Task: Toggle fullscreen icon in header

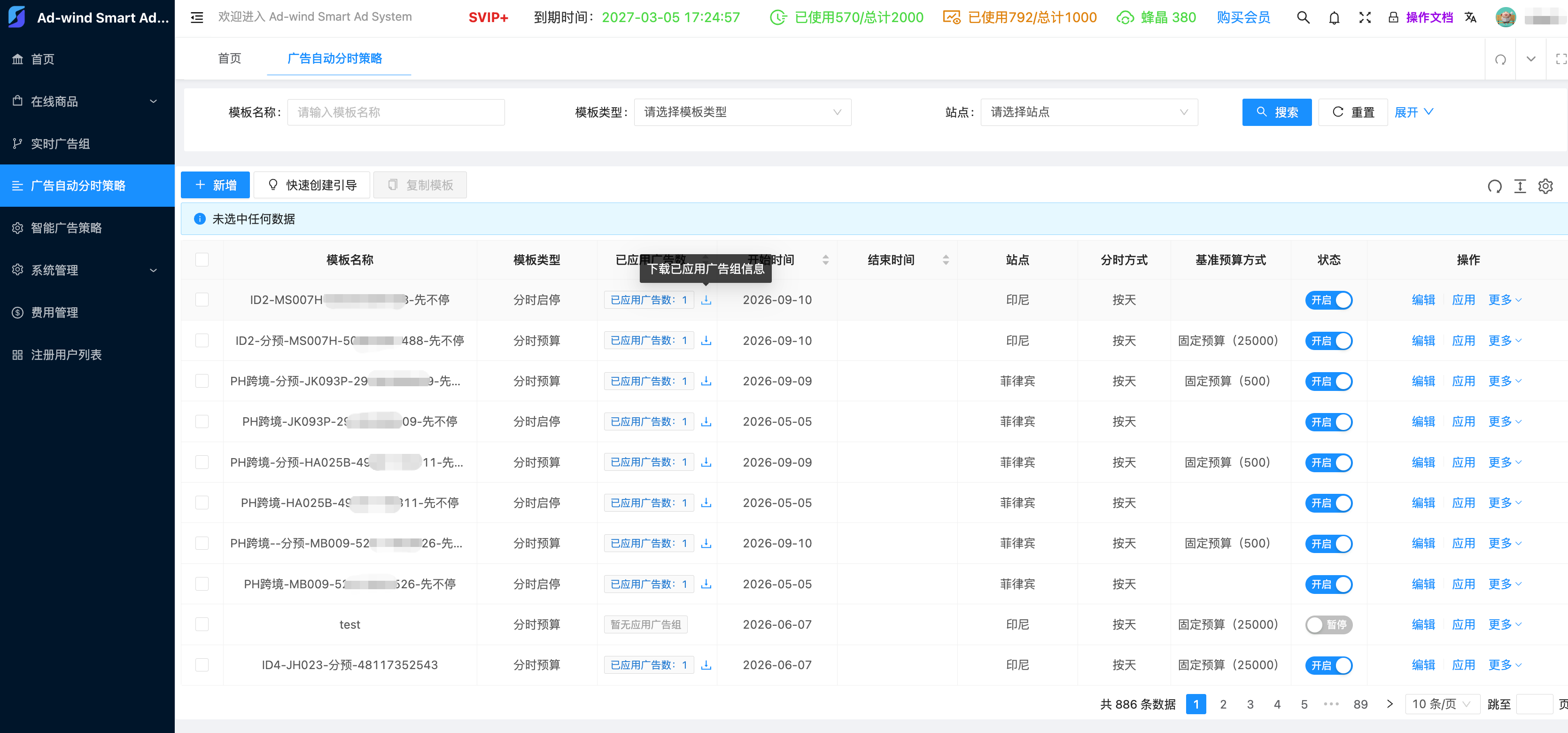Action: pos(1365,17)
